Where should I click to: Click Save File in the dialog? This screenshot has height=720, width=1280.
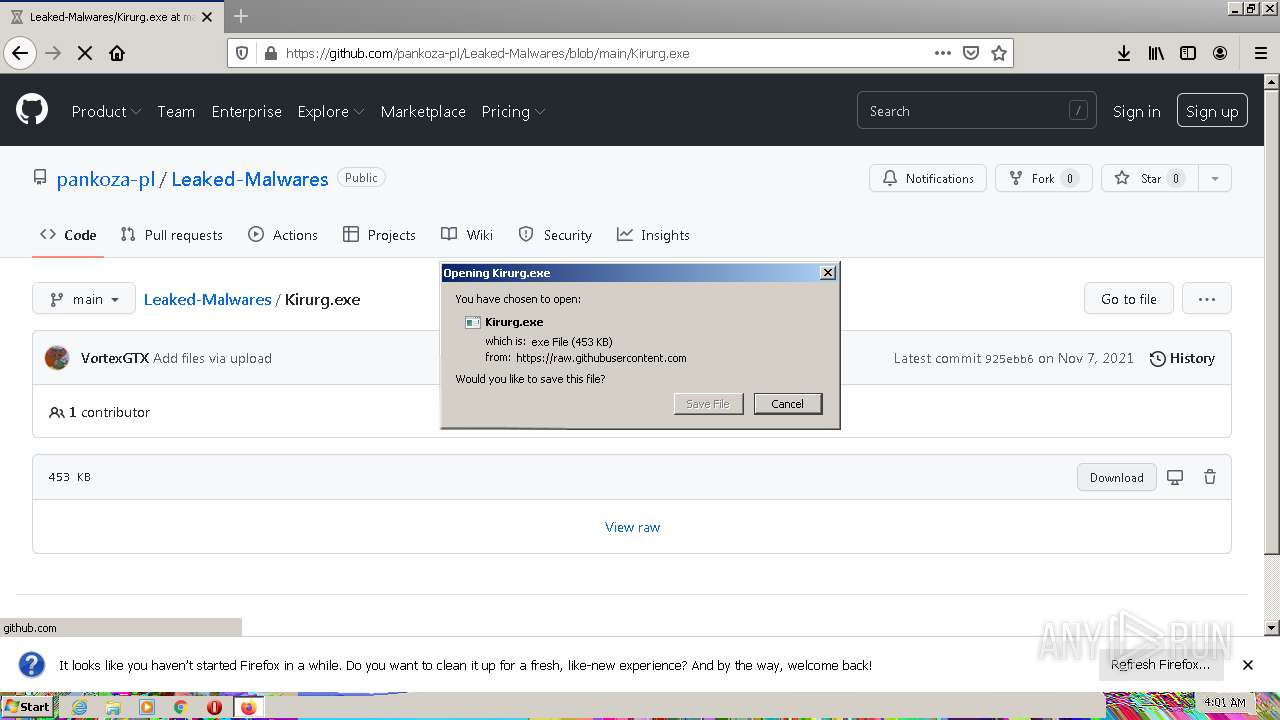click(x=708, y=404)
